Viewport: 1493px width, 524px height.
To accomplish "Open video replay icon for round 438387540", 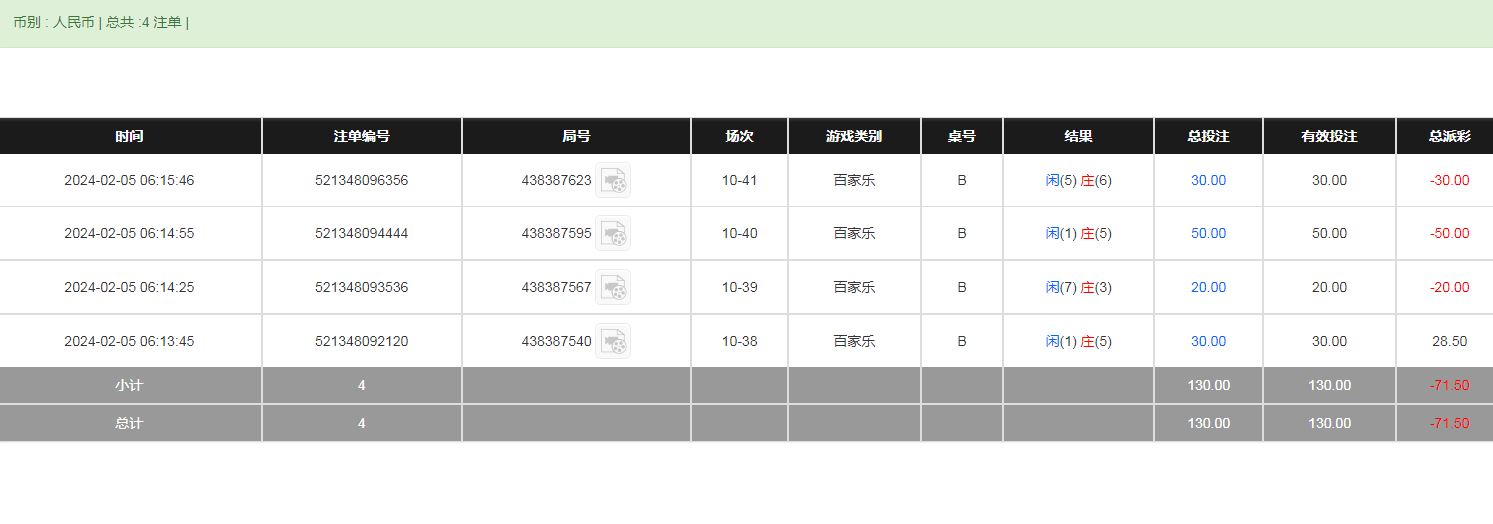I will pyautogui.click(x=613, y=342).
